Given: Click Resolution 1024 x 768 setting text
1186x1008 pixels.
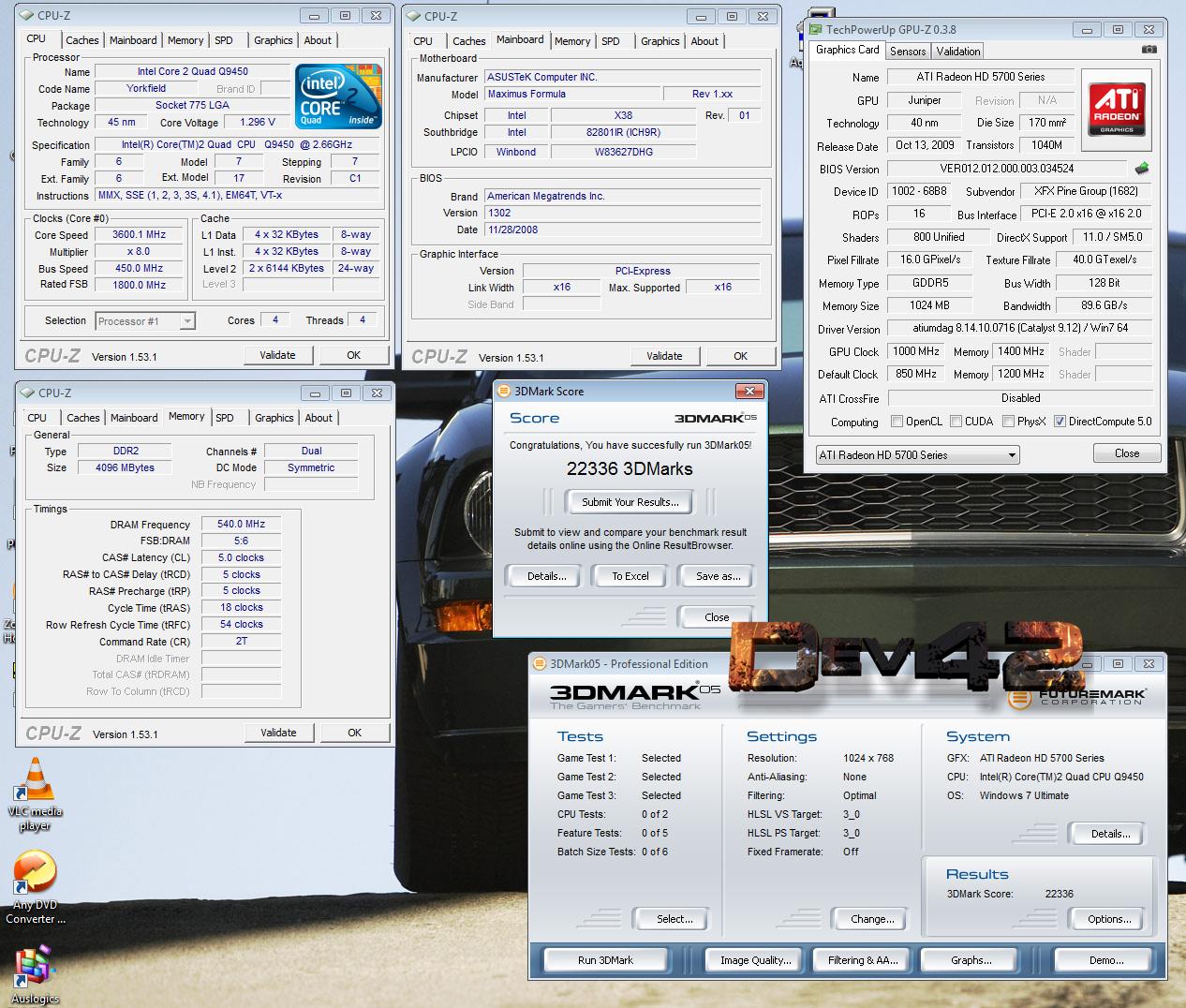Looking at the screenshot, I should 868,758.
